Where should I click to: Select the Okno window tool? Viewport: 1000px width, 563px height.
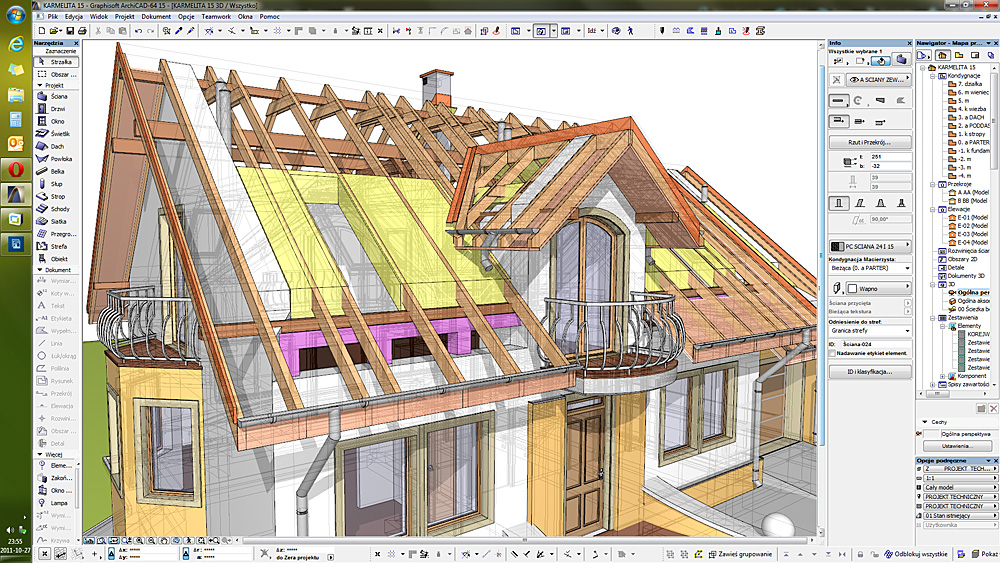tap(57, 121)
